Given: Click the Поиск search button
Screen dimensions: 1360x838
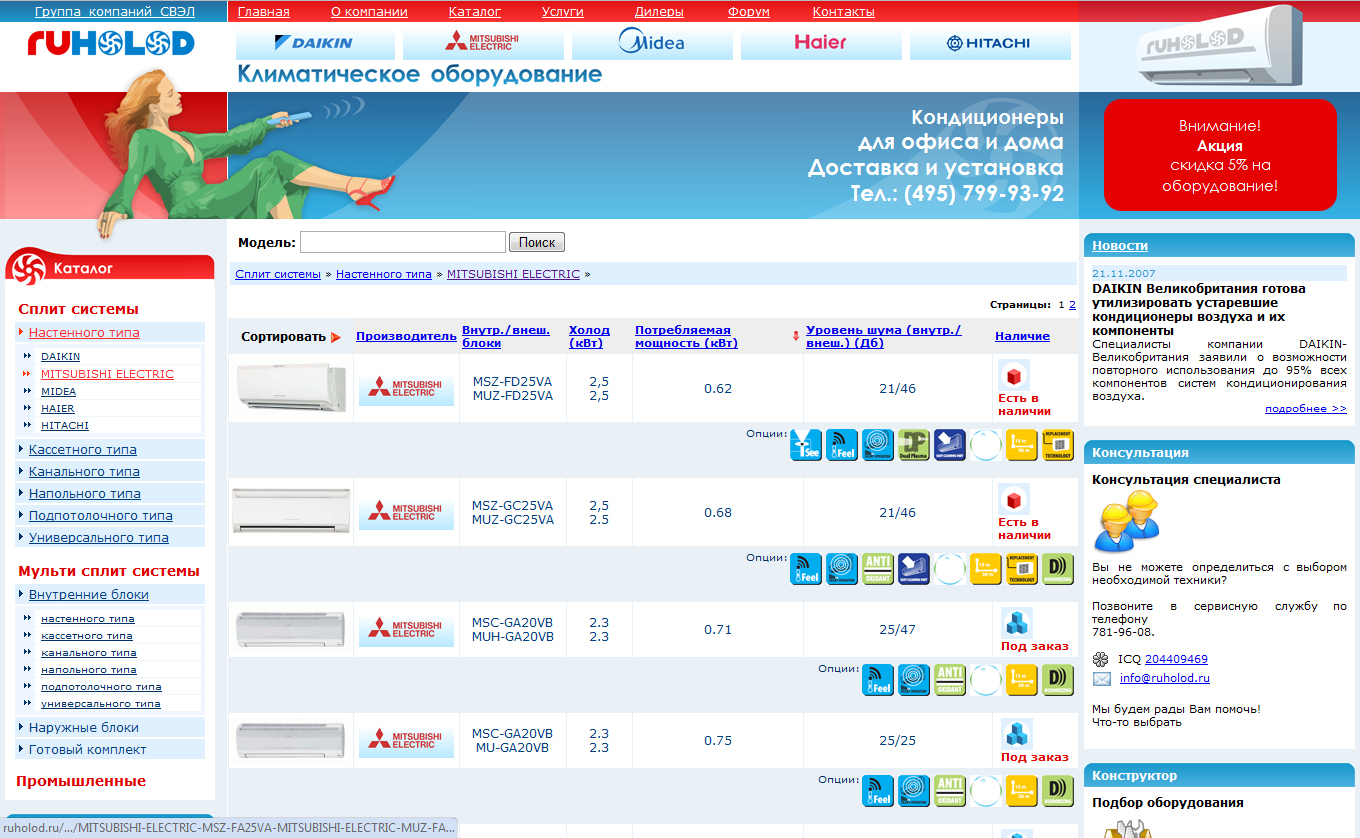Looking at the screenshot, I should click(537, 242).
